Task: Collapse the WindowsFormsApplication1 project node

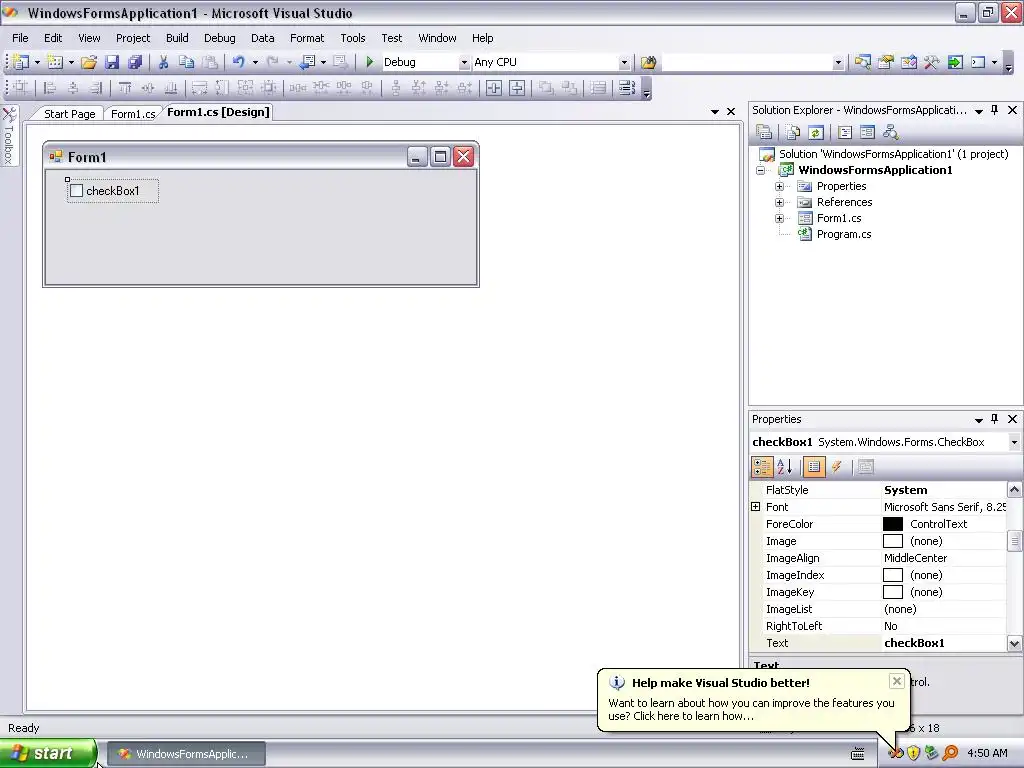Action: tap(760, 170)
